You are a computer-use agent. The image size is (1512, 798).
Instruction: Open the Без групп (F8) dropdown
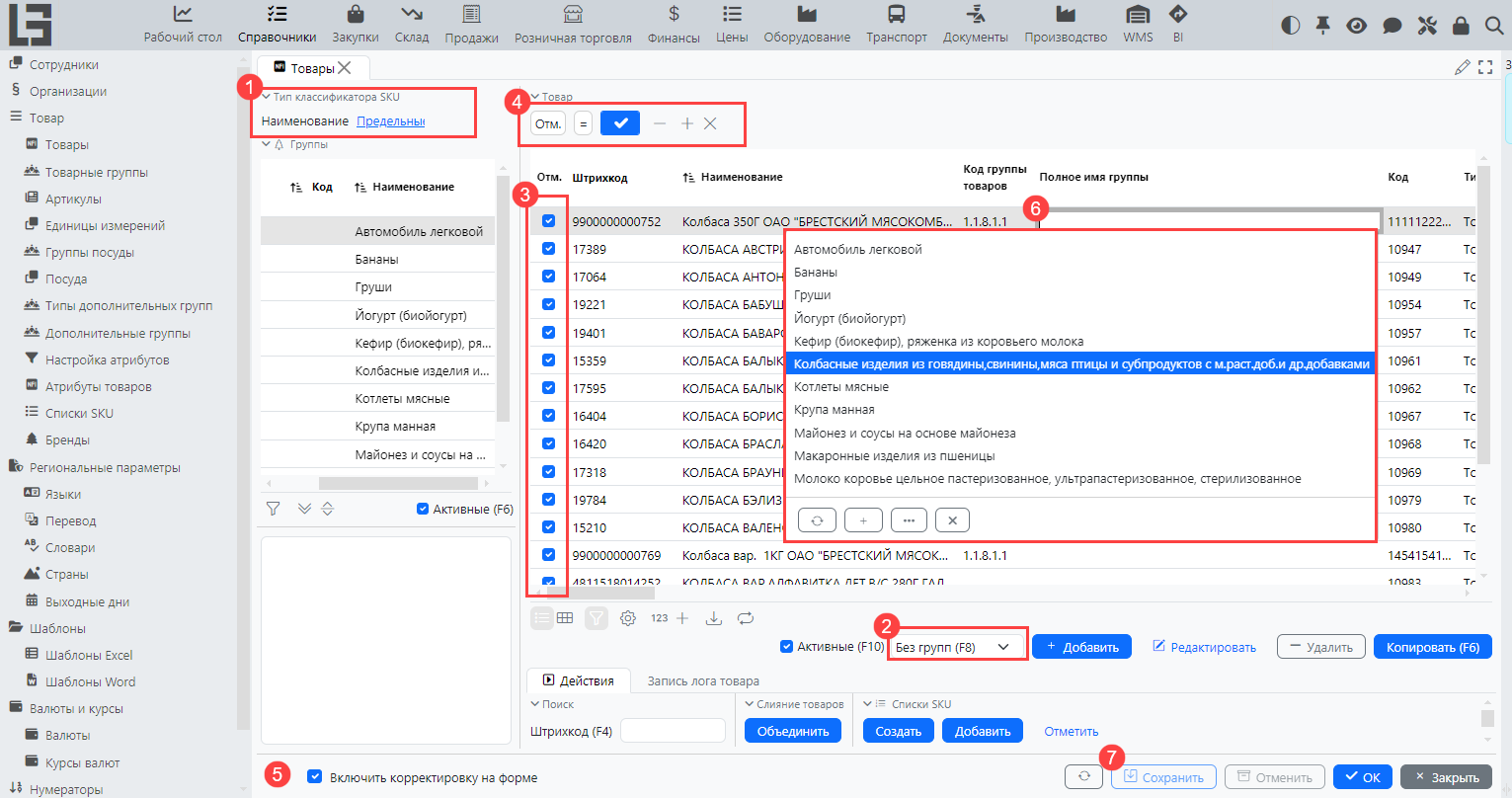pos(956,647)
